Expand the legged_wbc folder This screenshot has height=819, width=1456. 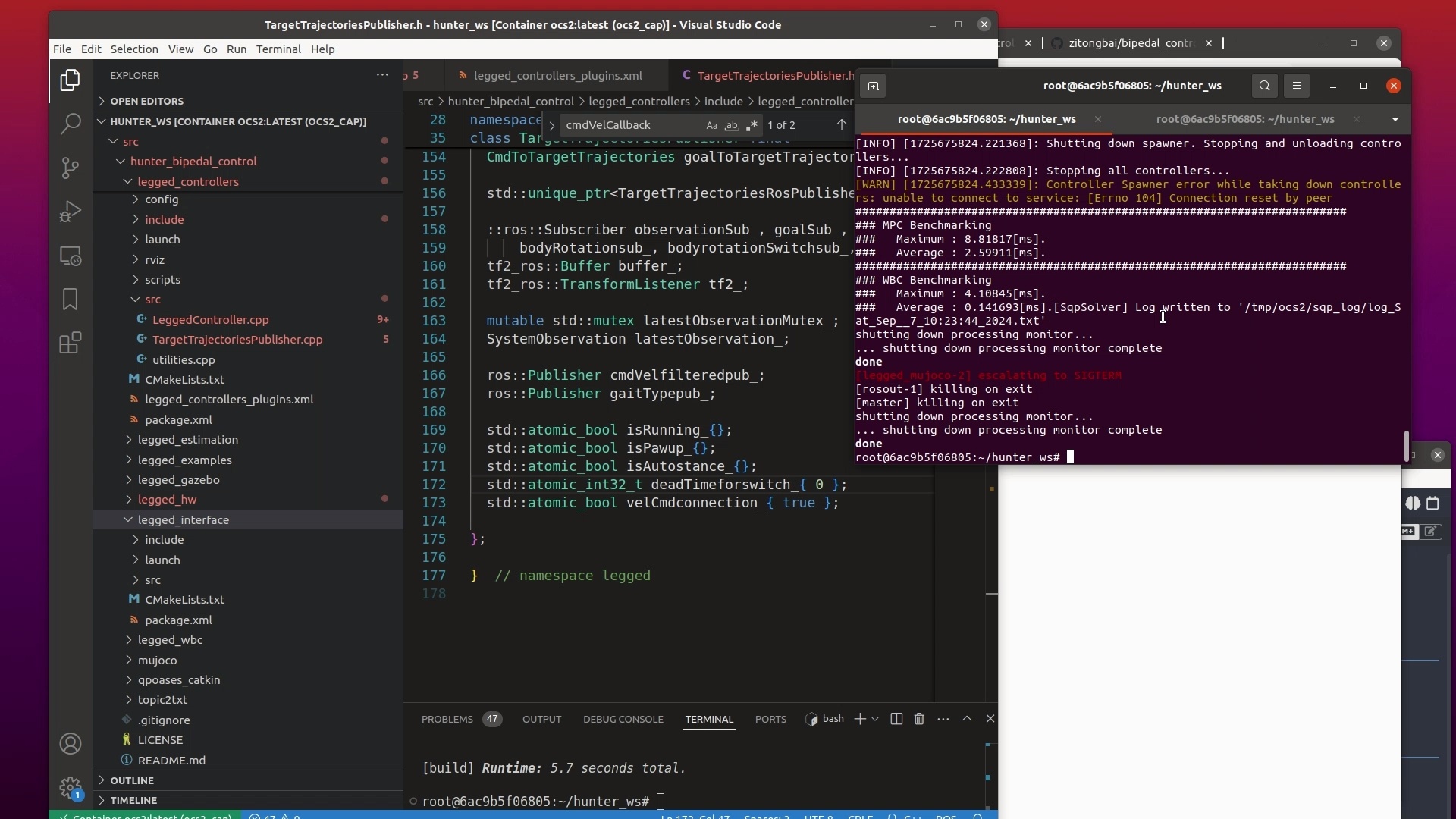click(x=170, y=639)
